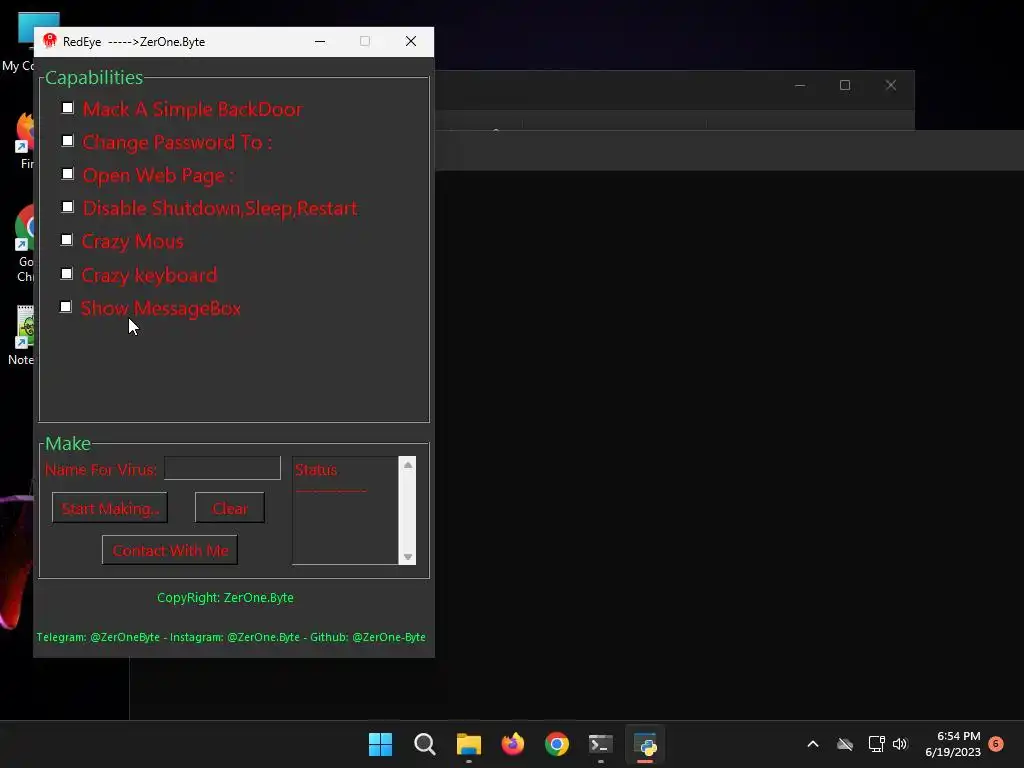
Task: Click inside the Status text box
Action: (x=345, y=510)
